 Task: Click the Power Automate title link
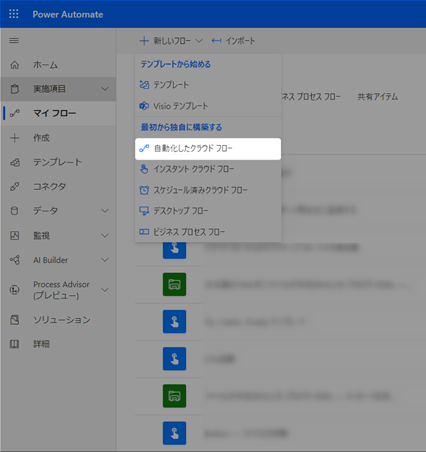tap(68, 14)
